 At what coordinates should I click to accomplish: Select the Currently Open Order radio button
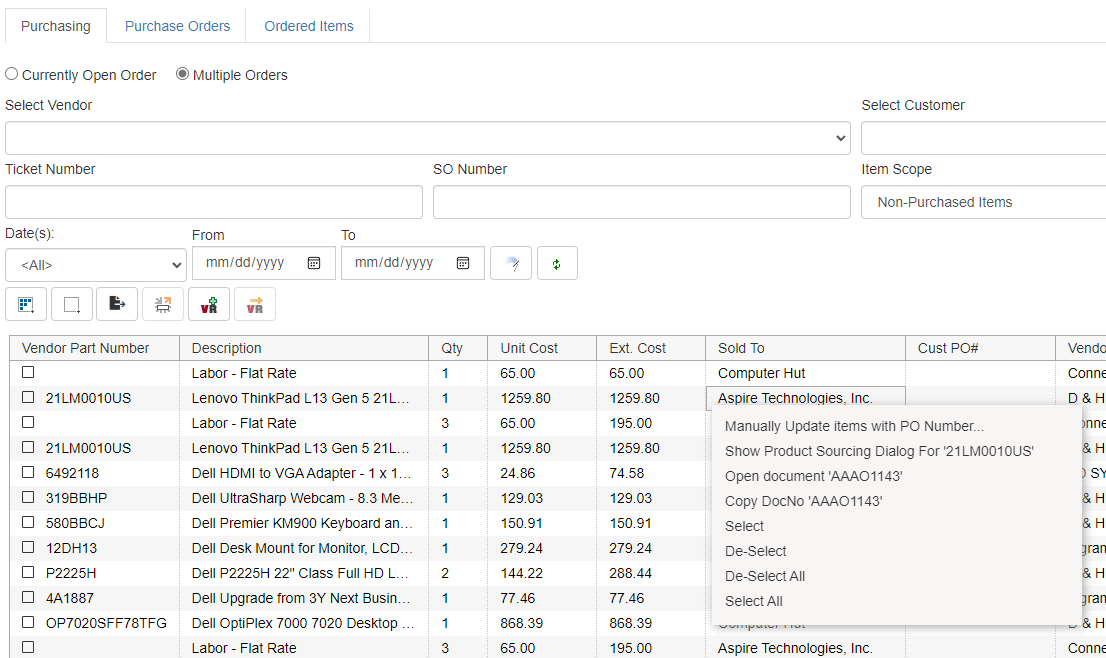(x=12, y=74)
